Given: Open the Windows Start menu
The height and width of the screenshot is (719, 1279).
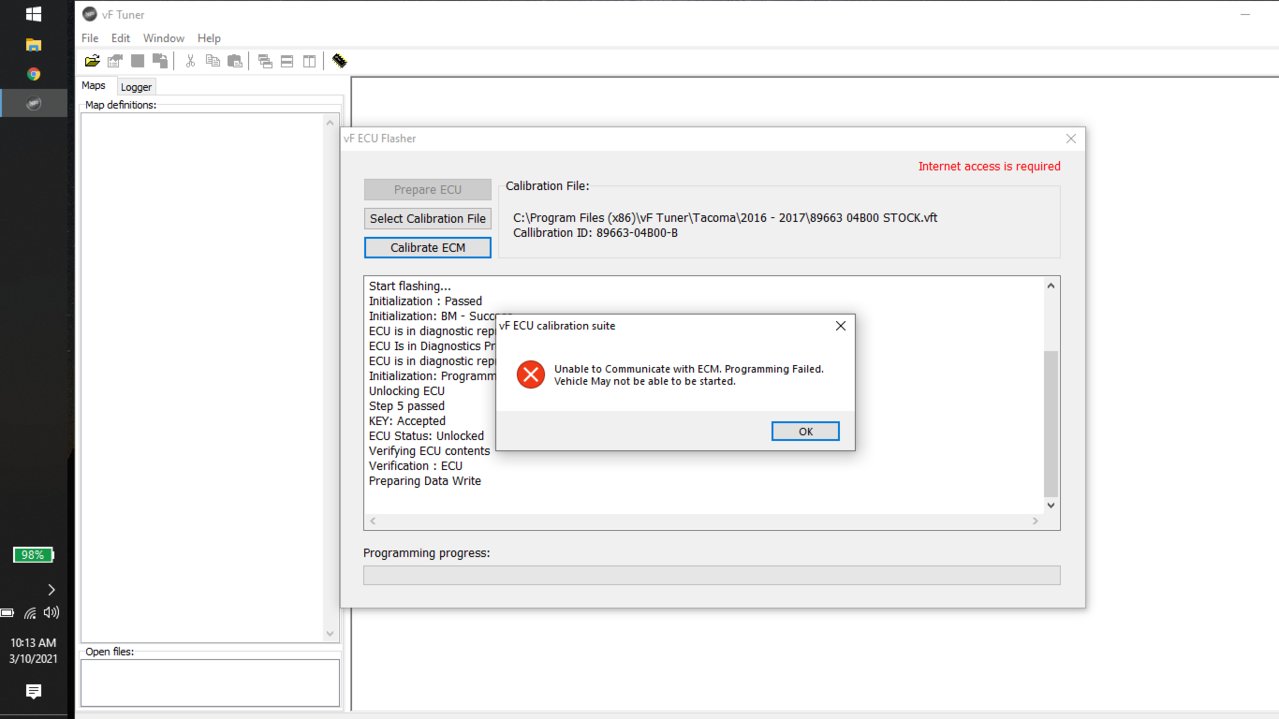Looking at the screenshot, I should click(33, 15).
